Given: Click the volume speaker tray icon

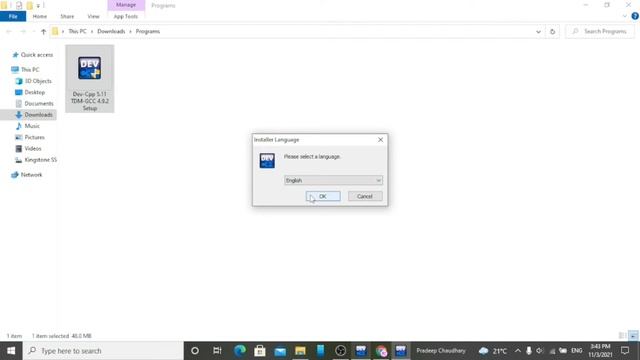Looking at the screenshot, I should (x=540, y=351).
